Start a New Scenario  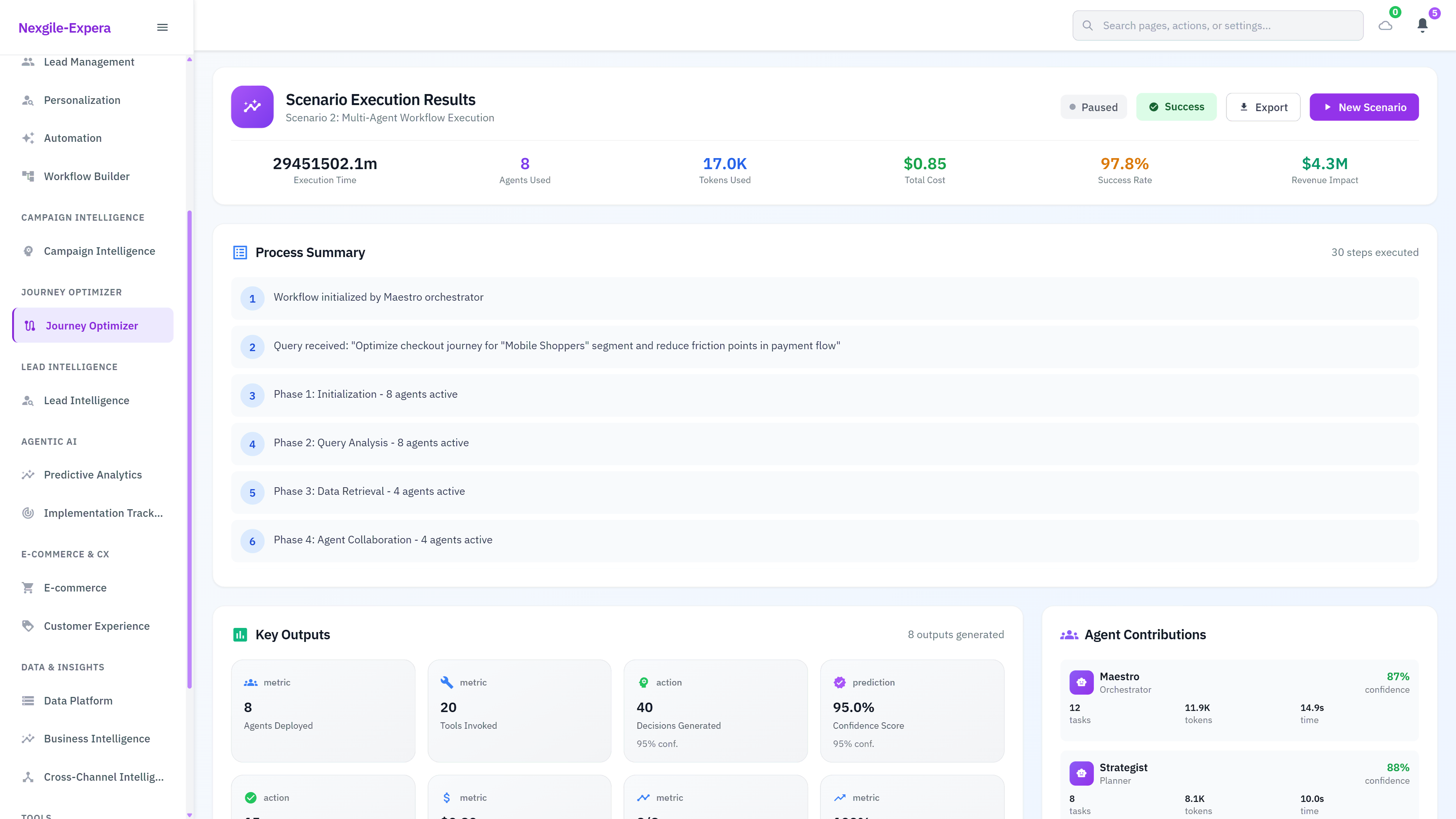[1364, 107]
